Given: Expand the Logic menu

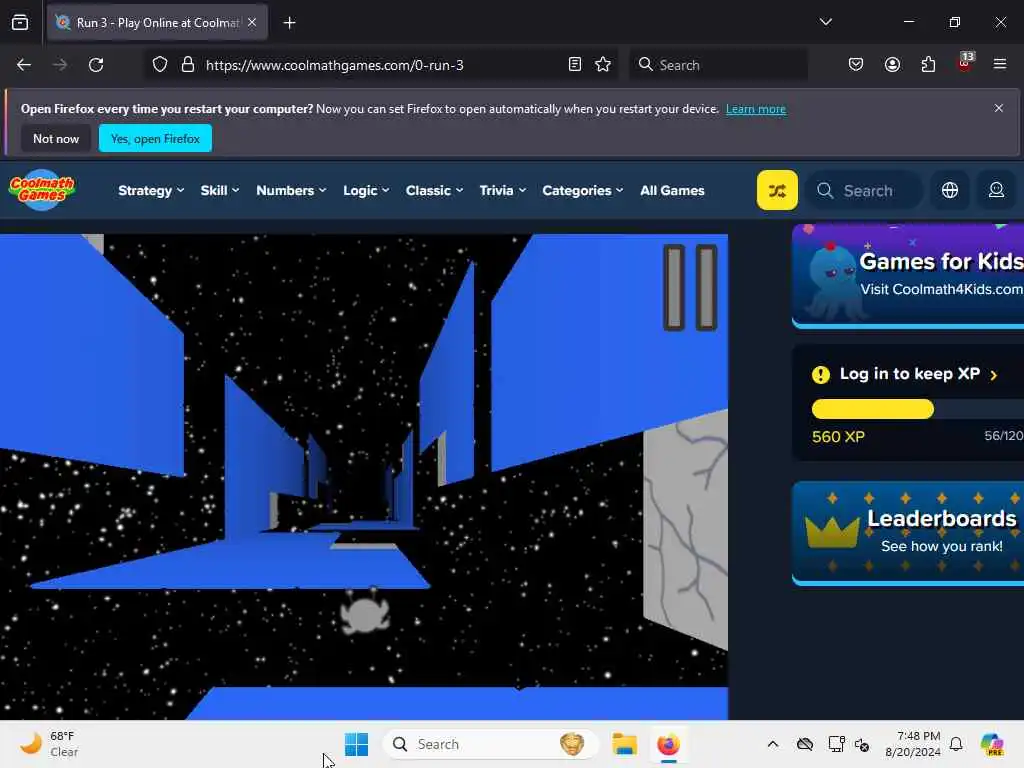Looking at the screenshot, I should pyautogui.click(x=366, y=191).
